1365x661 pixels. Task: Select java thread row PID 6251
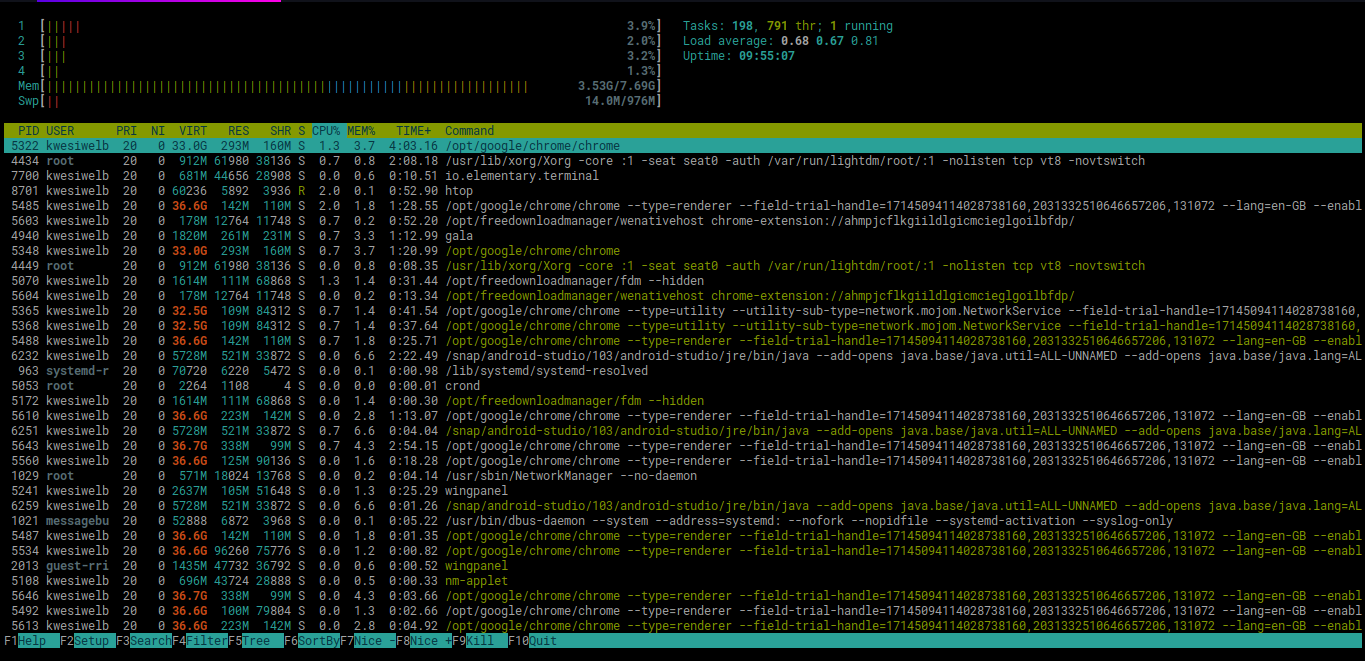(682, 431)
